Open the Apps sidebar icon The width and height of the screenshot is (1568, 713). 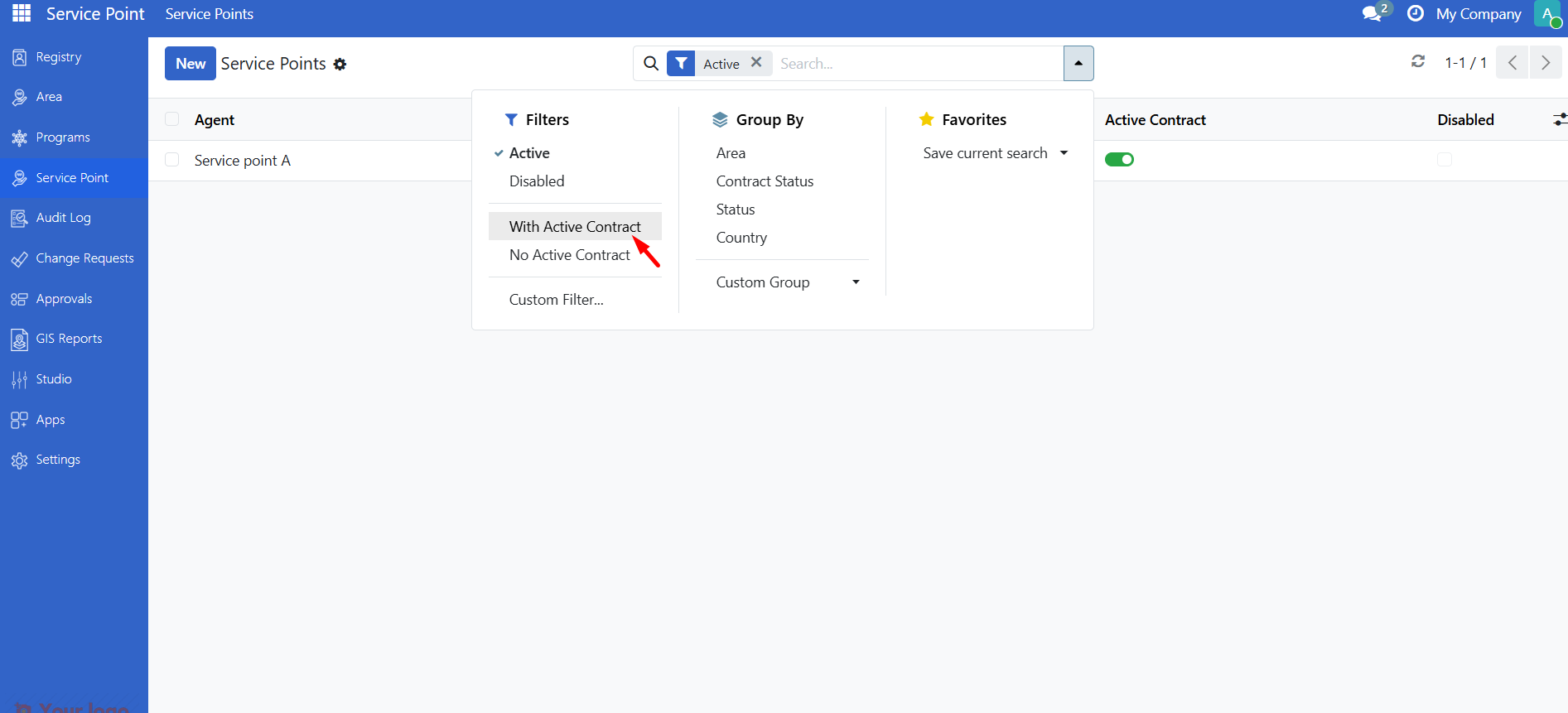[19, 420]
